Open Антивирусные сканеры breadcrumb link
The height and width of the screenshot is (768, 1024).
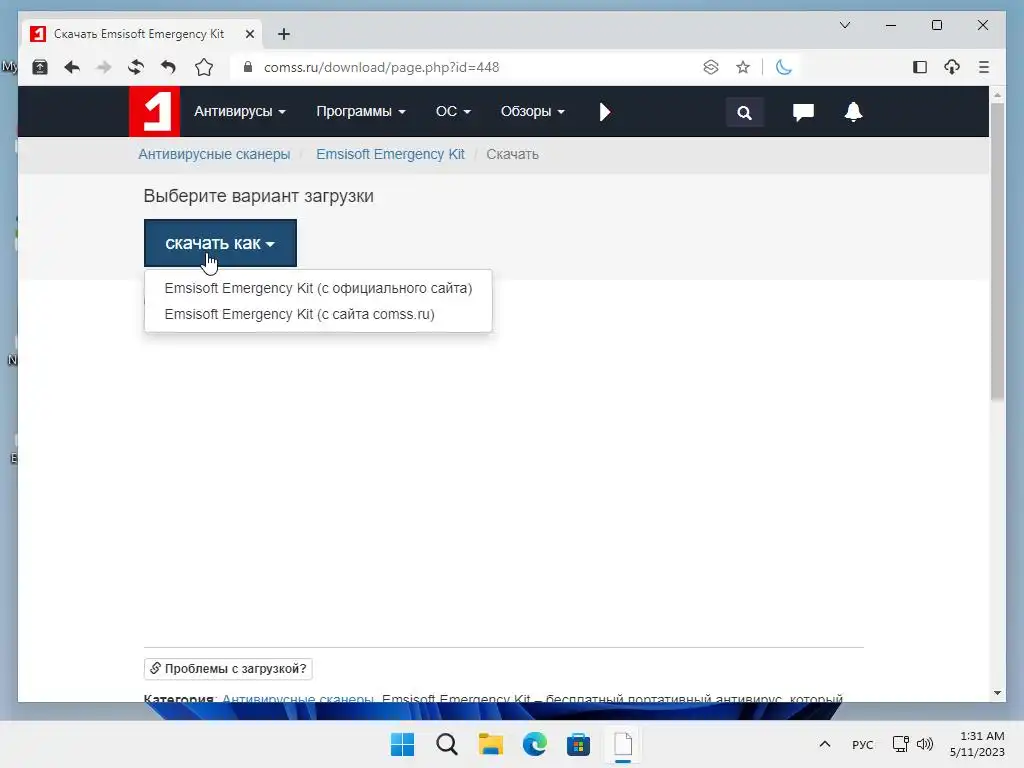(214, 154)
